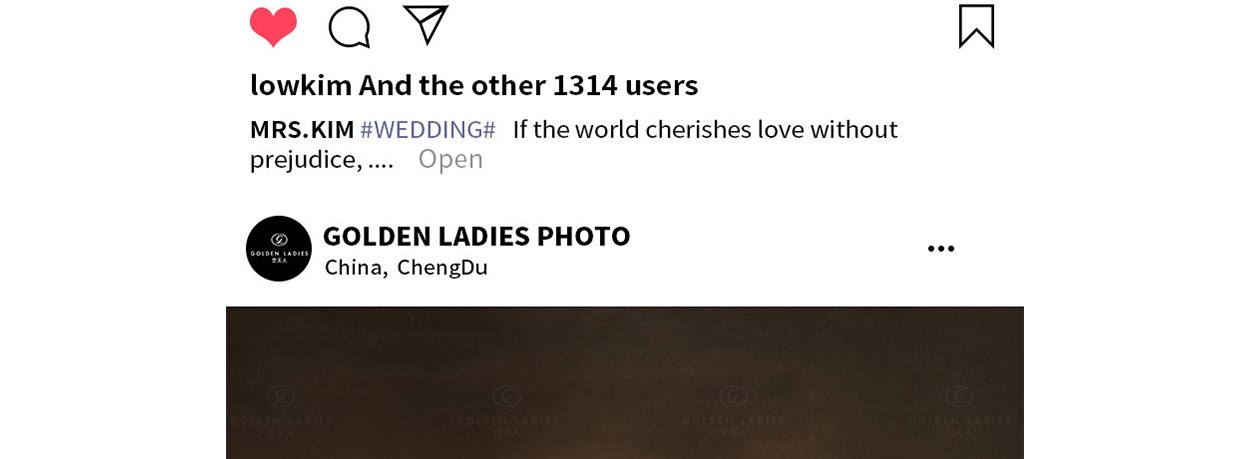This screenshot has width=1250, height=459.
Task: Open the #WEDDING# hashtag
Action: tap(428, 129)
